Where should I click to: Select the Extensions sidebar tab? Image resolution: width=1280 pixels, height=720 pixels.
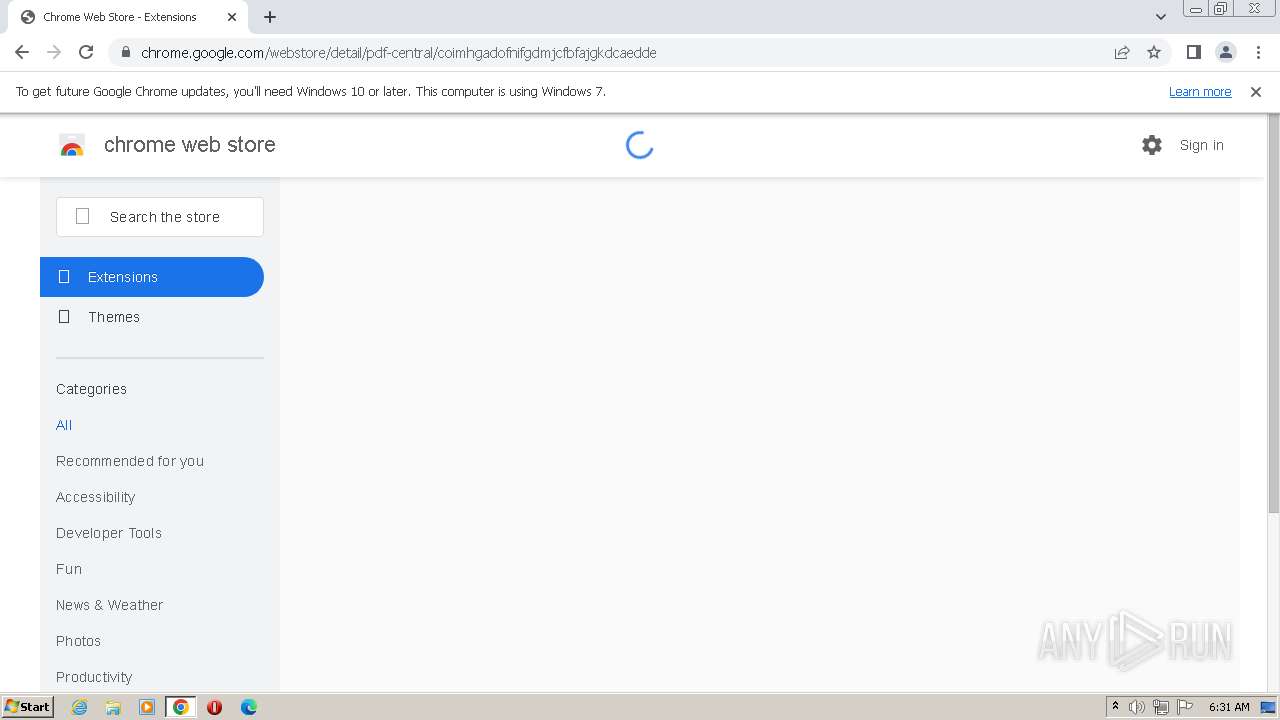152,277
